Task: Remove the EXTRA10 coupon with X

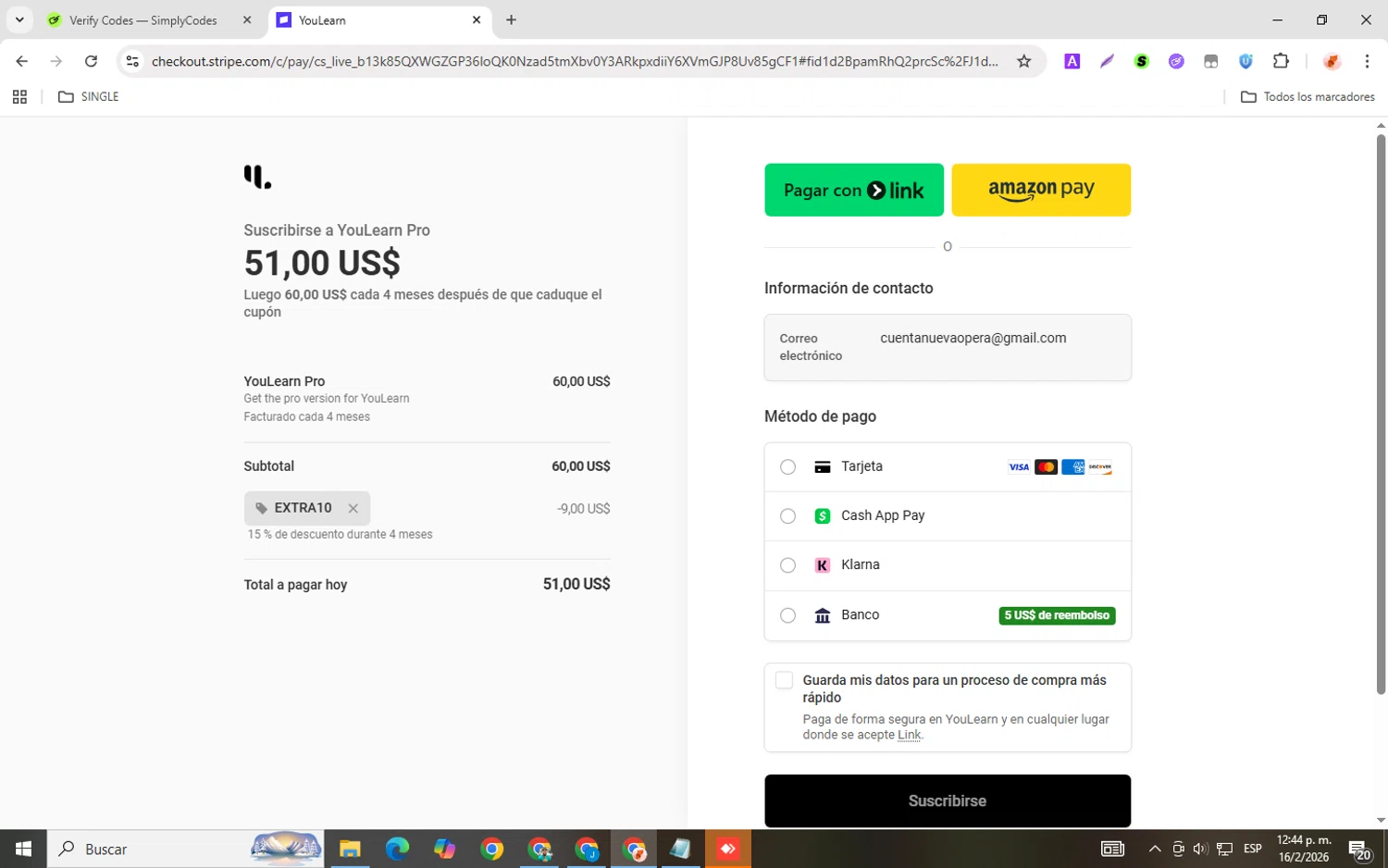Action: (x=353, y=508)
